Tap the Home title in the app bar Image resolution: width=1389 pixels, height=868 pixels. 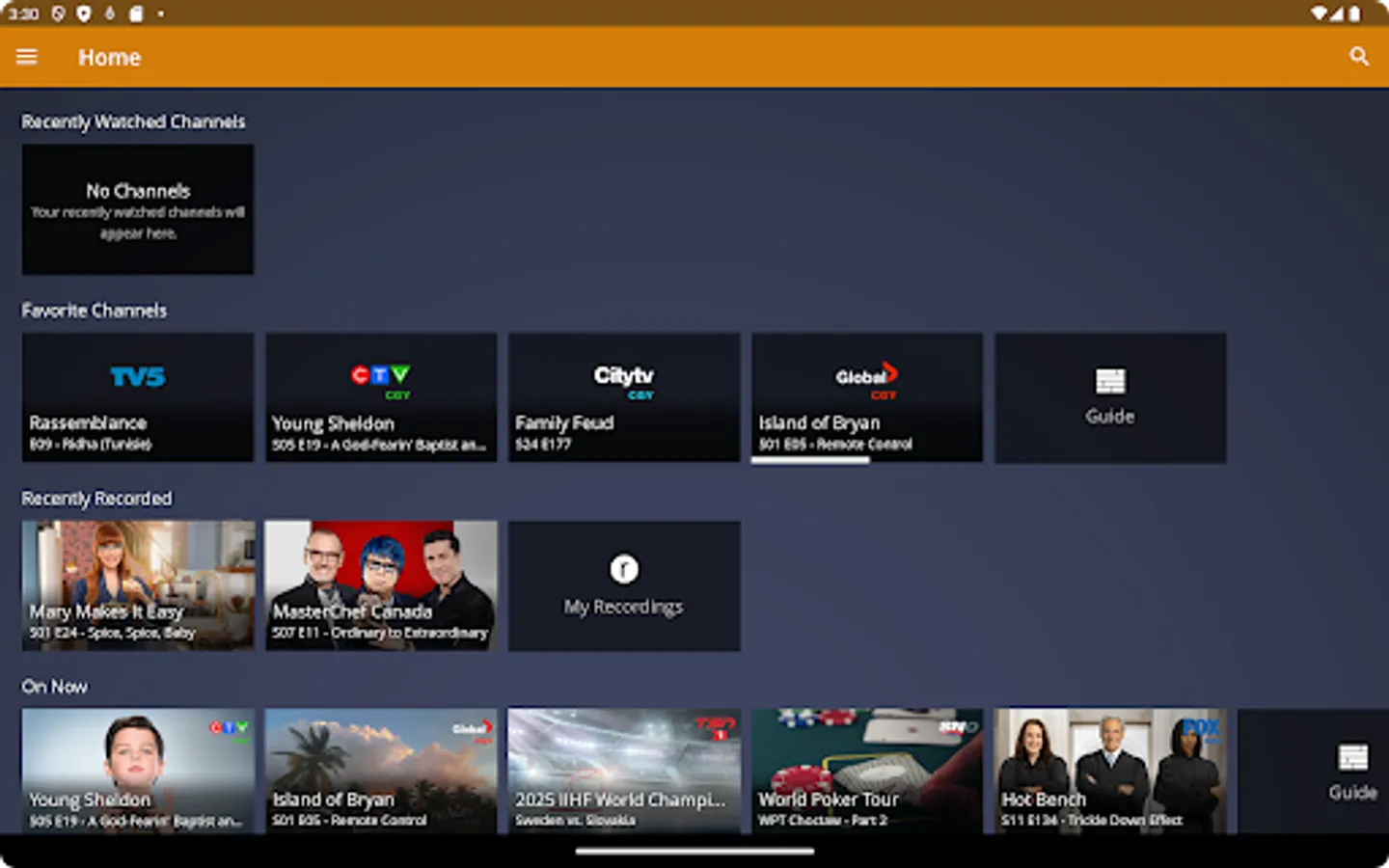[x=109, y=57]
